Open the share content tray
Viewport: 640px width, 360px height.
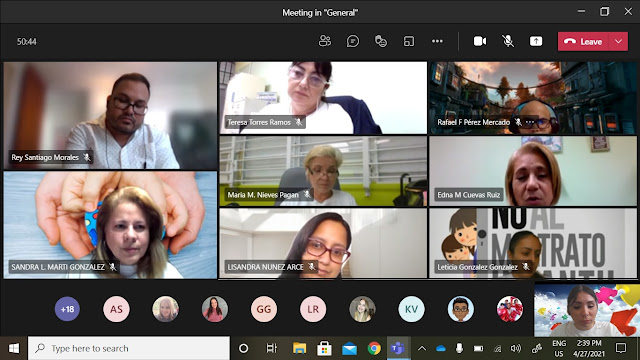[536, 41]
